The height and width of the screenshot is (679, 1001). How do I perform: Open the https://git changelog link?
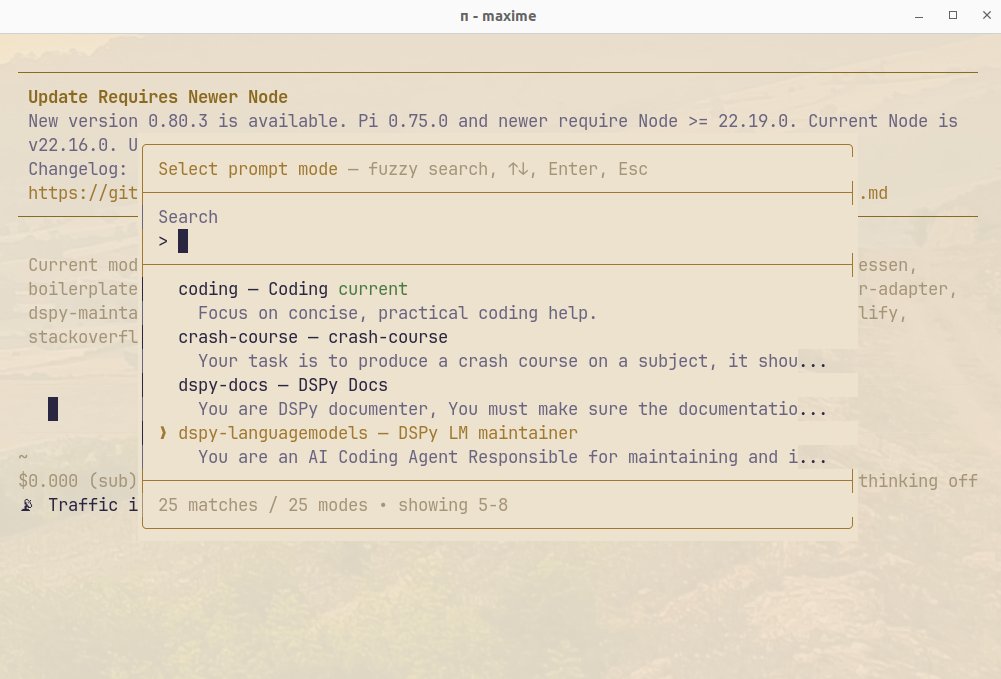[83, 193]
